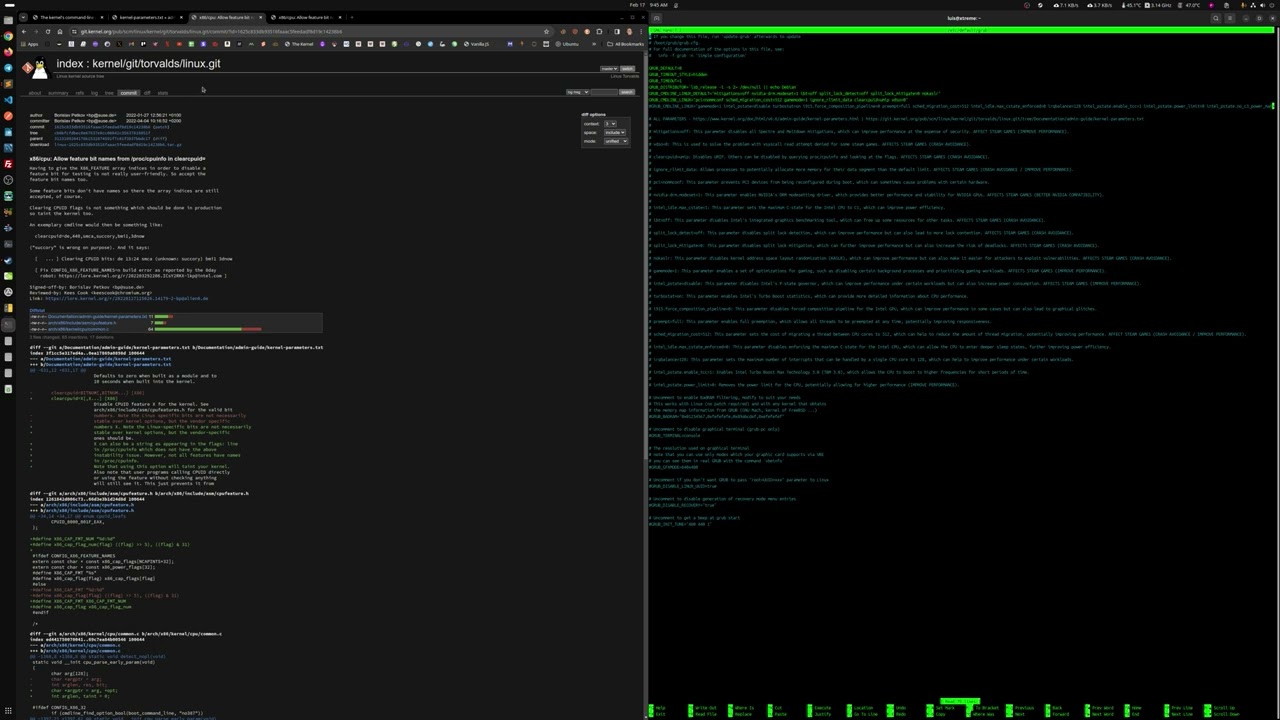Change the diff context dropdown
1280x720 pixels.
pyautogui.click(x=610, y=124)
